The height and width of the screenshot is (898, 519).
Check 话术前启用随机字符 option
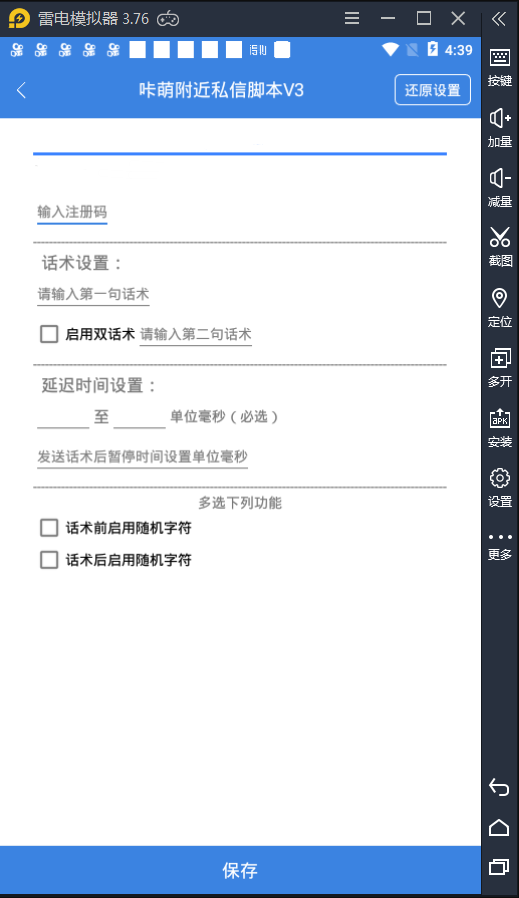pos(49,527)
